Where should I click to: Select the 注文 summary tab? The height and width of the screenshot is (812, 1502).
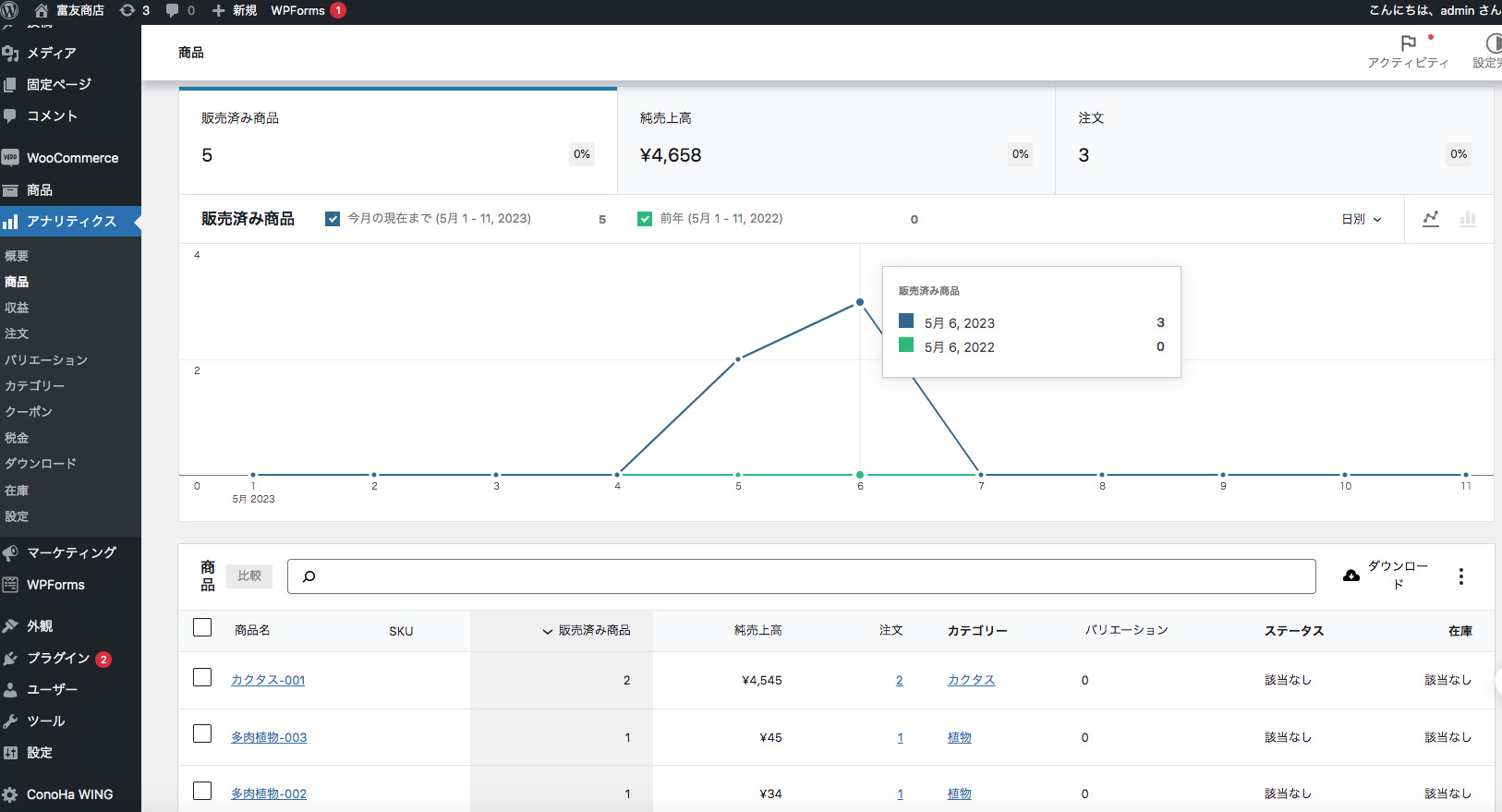pyautogui.click(x=1275, y=140)
